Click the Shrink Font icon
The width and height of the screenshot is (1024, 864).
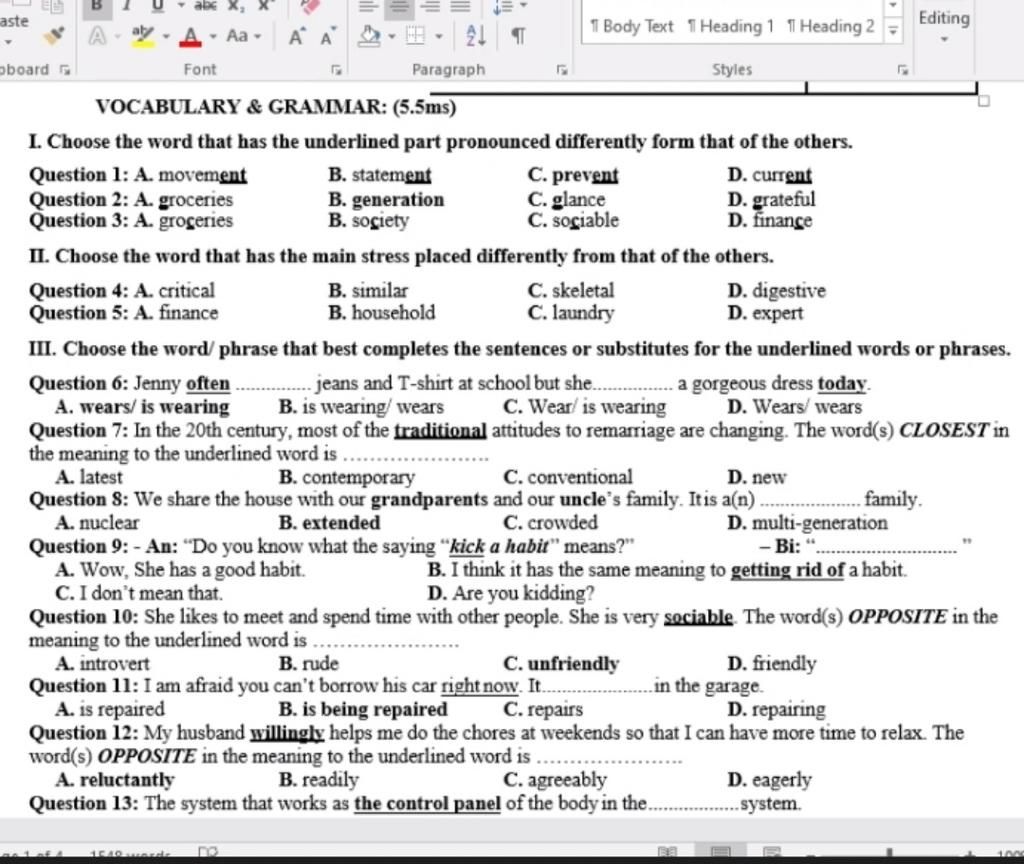328,36
